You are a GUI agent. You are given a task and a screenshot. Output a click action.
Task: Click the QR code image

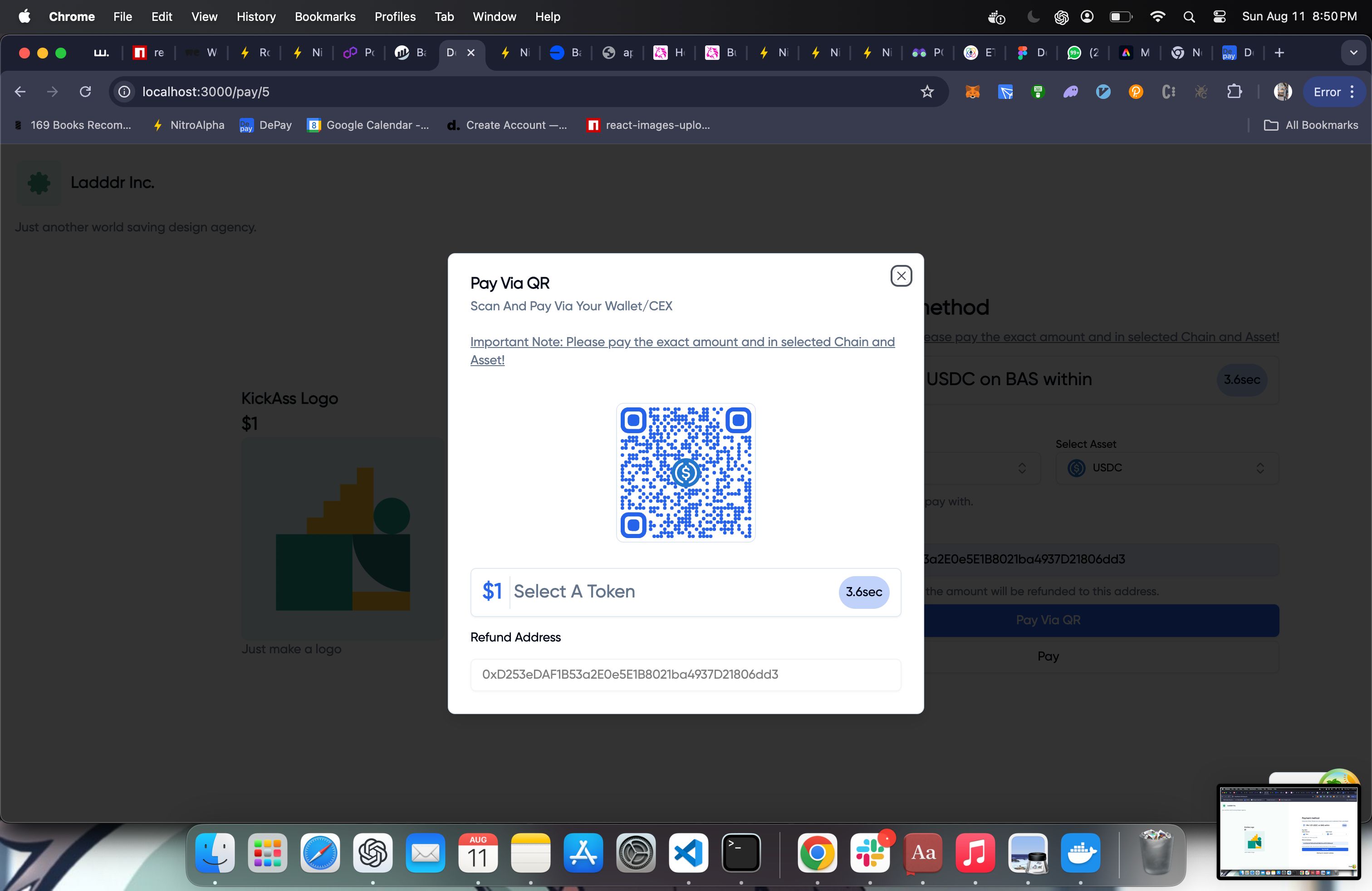click(686, 472)
